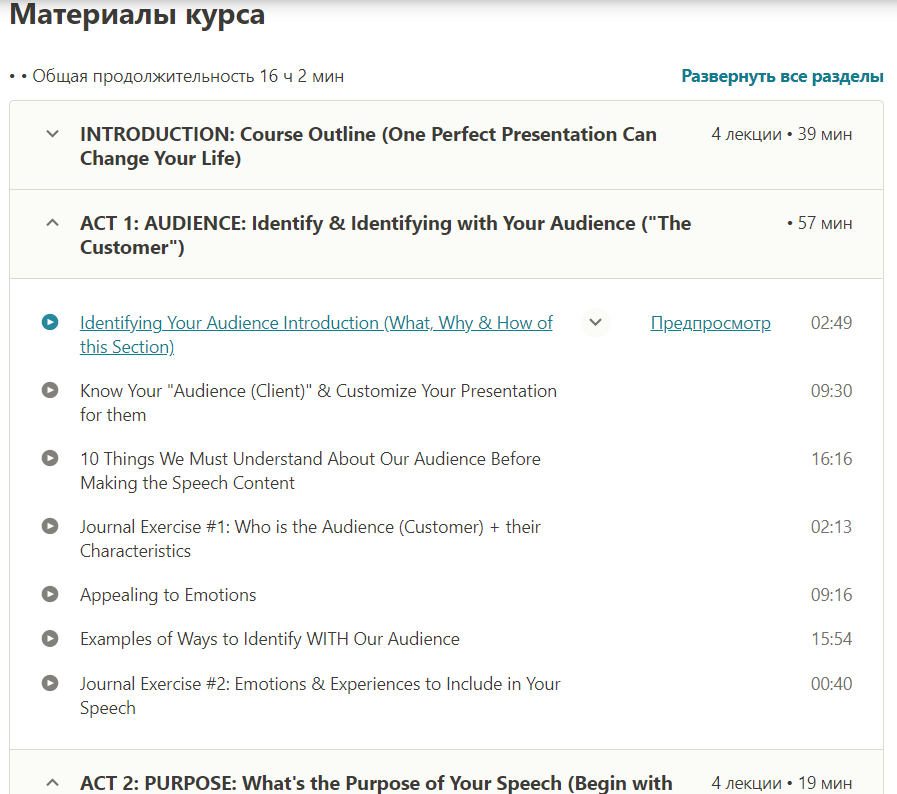This screenshot has width=897, height=794.
Task: Open Предпросмотр preview link
Action: pyautogui.click(x=710, y=323)
